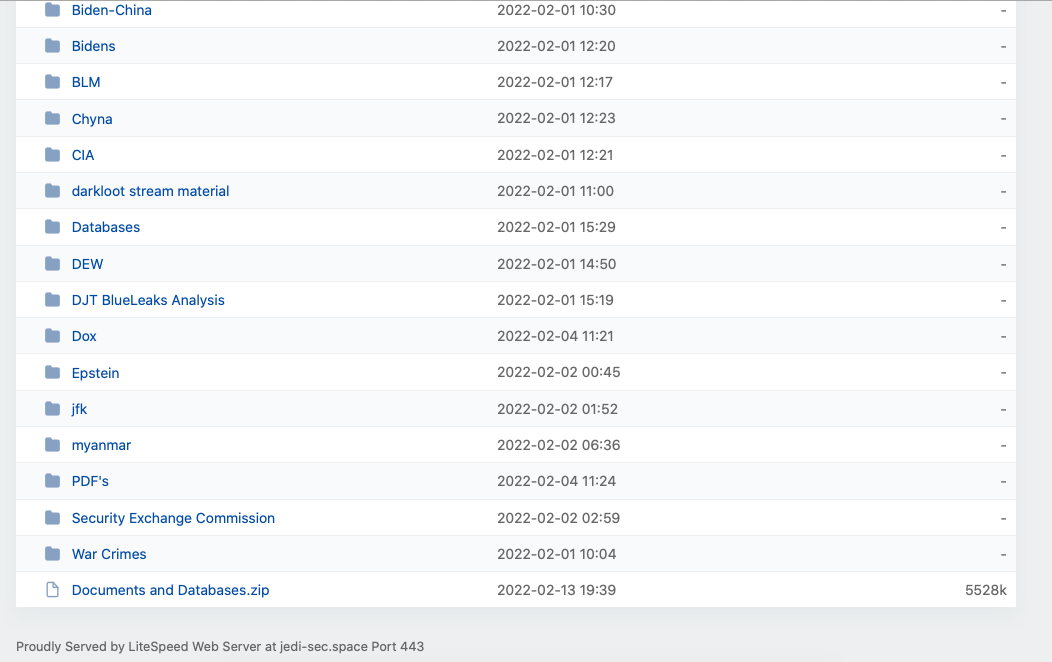Click date 2022-02-04 11:24 of PDF's
This screenshot has width=1052, height=662.
(x=556, y=481)
